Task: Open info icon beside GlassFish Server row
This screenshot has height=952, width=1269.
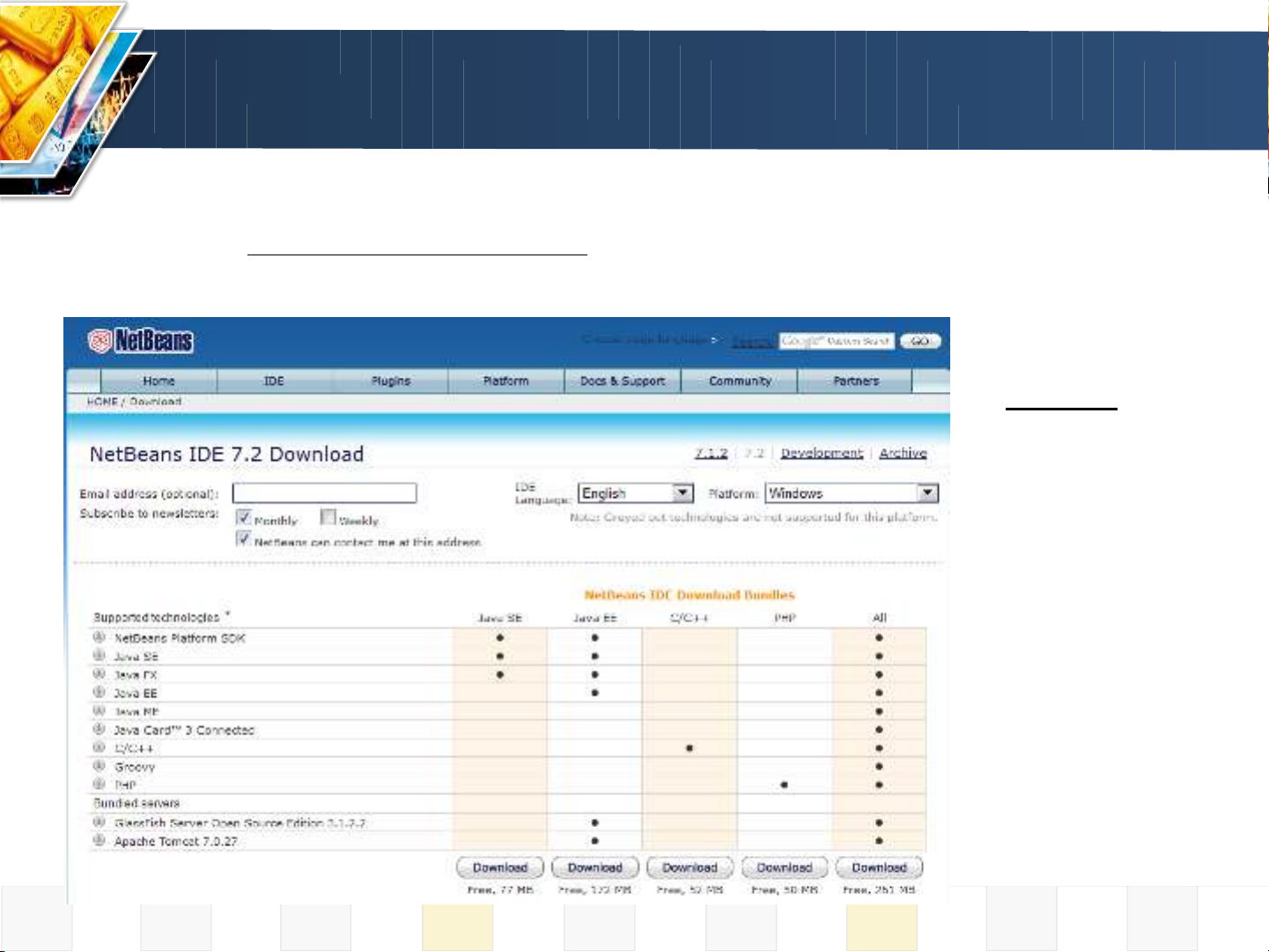Action: (x=100, y=822)
